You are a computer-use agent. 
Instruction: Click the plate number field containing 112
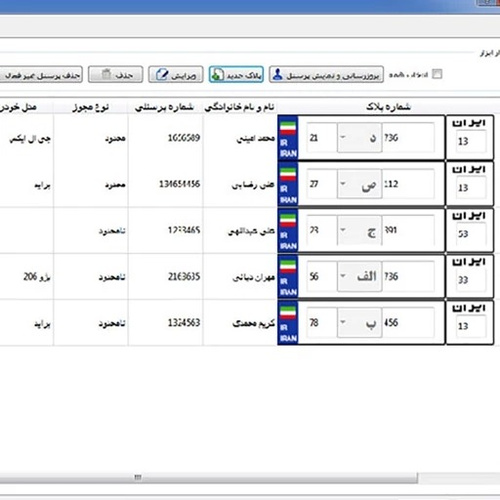(408, 184)
